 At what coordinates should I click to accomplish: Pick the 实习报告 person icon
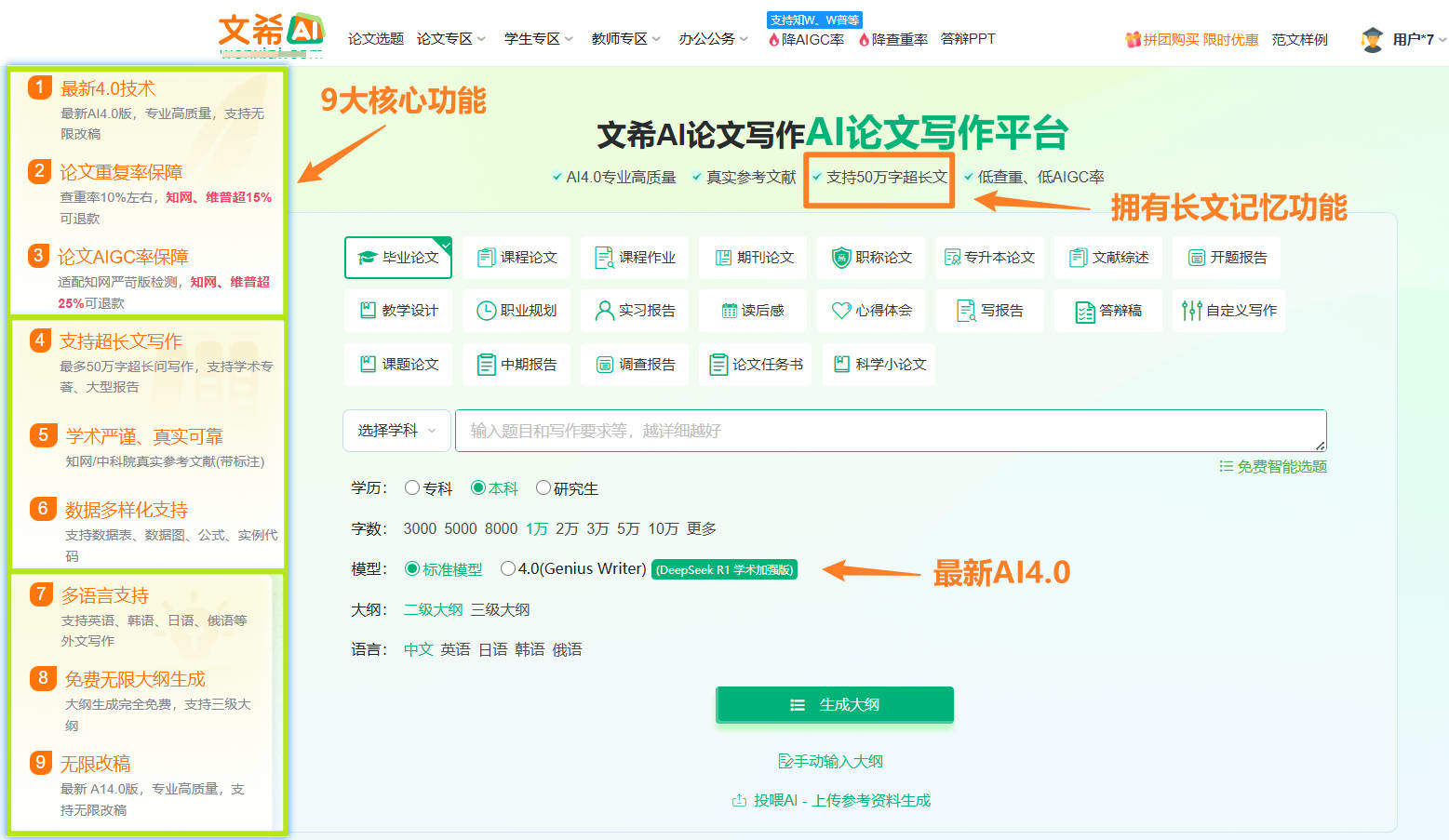(x=604, y=311)
